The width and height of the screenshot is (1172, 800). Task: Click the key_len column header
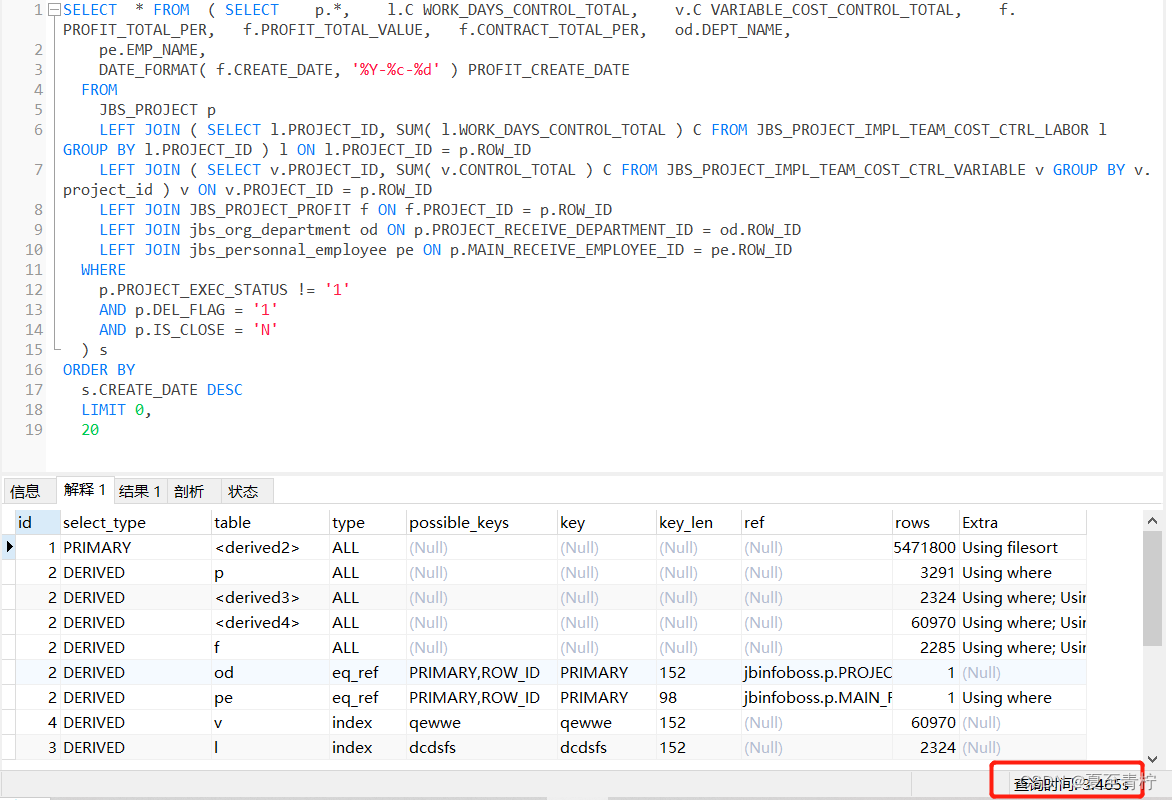pyautogui.click(x=699, y=523)
